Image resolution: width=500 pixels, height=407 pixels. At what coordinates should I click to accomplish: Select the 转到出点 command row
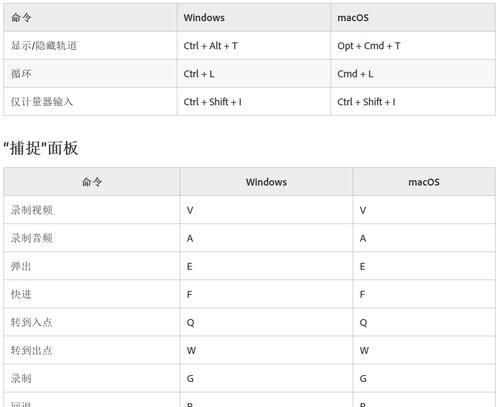(249, 350)
